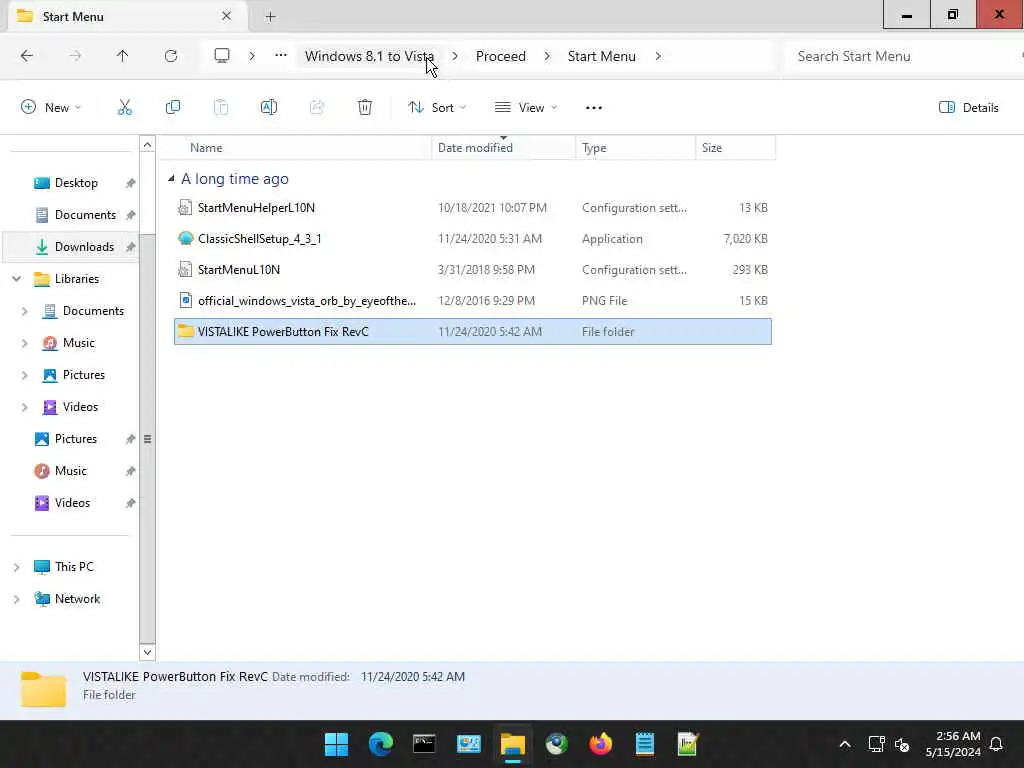The width and height of the screenshot is (1024, 768).
Task: Click the Rename icon
Action: coord(268,108)
